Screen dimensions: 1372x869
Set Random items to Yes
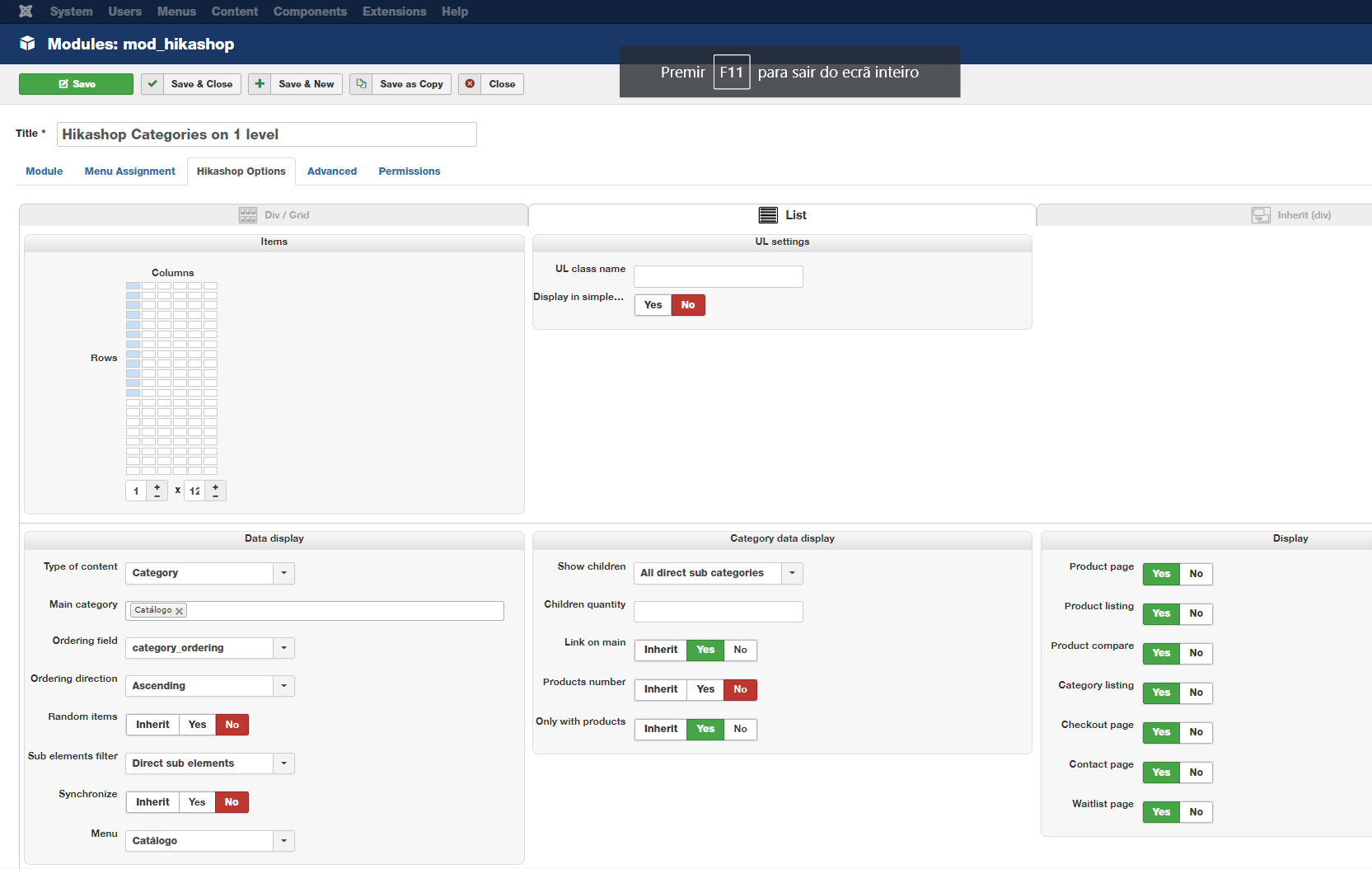197,725
